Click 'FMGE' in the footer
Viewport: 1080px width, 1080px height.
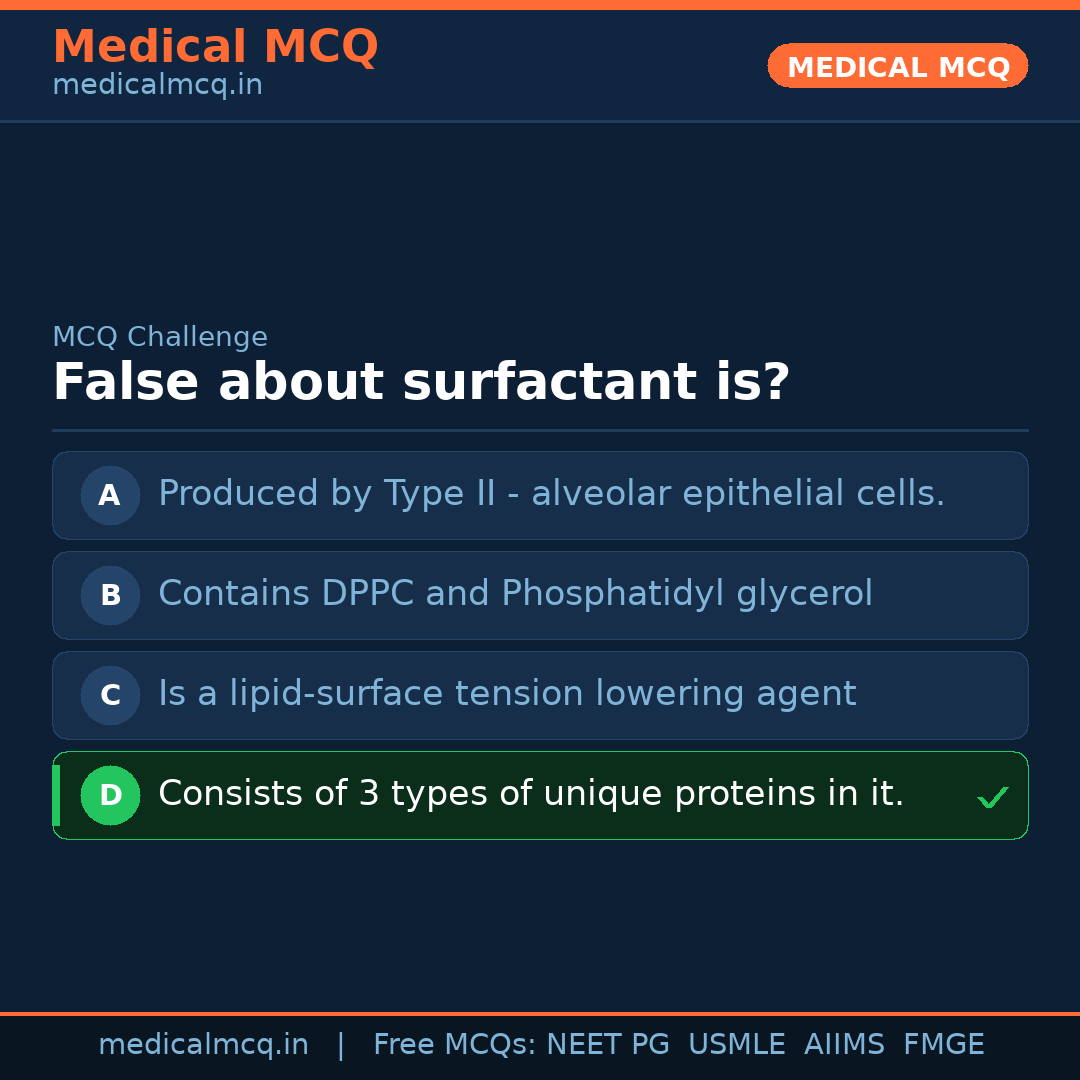[943, 1045]
